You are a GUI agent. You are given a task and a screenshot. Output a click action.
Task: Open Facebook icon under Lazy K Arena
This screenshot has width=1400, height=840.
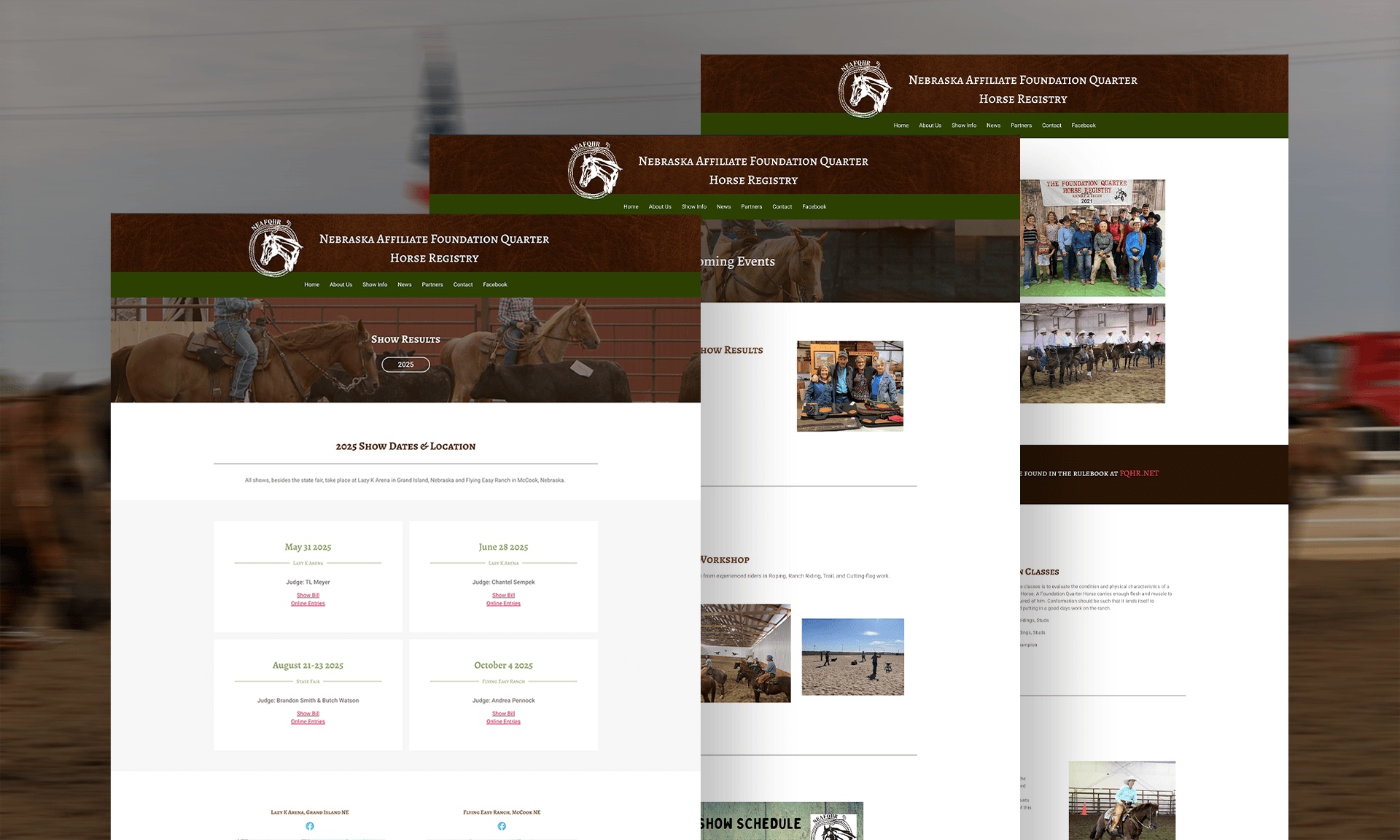point(310,826)
